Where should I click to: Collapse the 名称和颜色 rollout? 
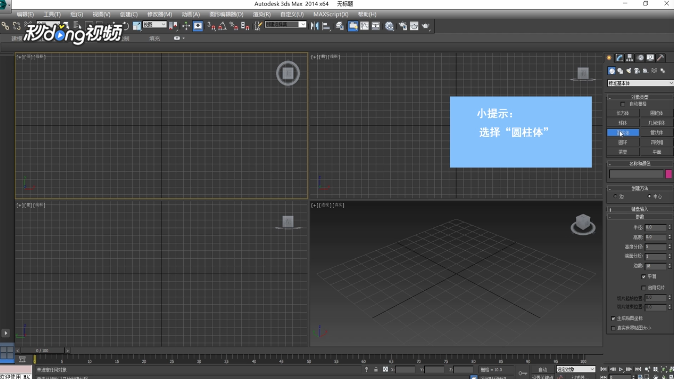[640, 164]
